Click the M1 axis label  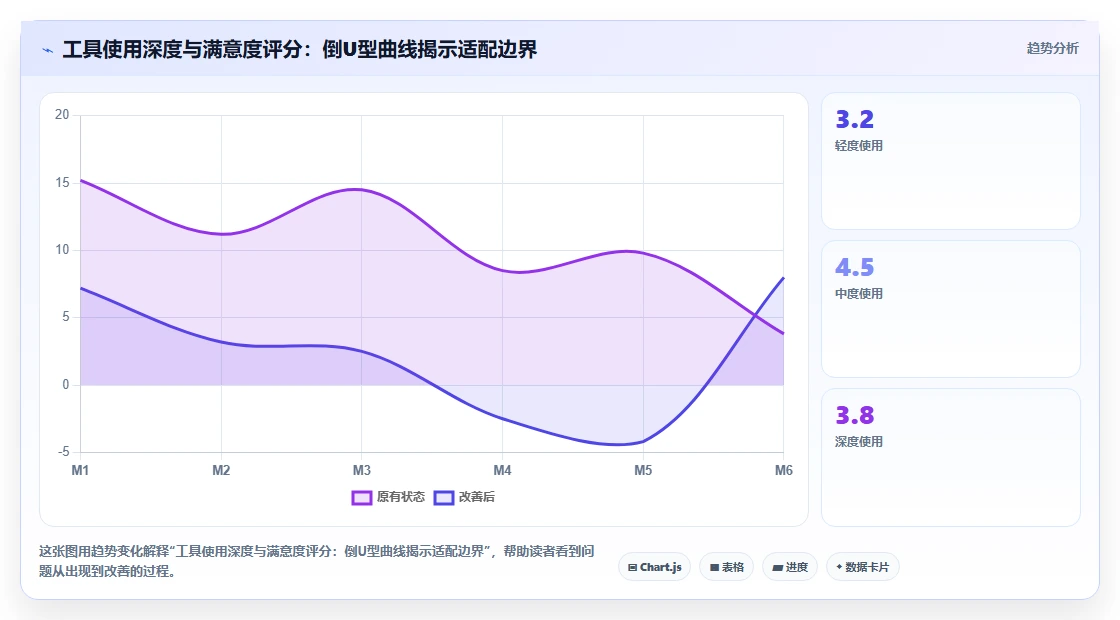[x=80, y=470]
